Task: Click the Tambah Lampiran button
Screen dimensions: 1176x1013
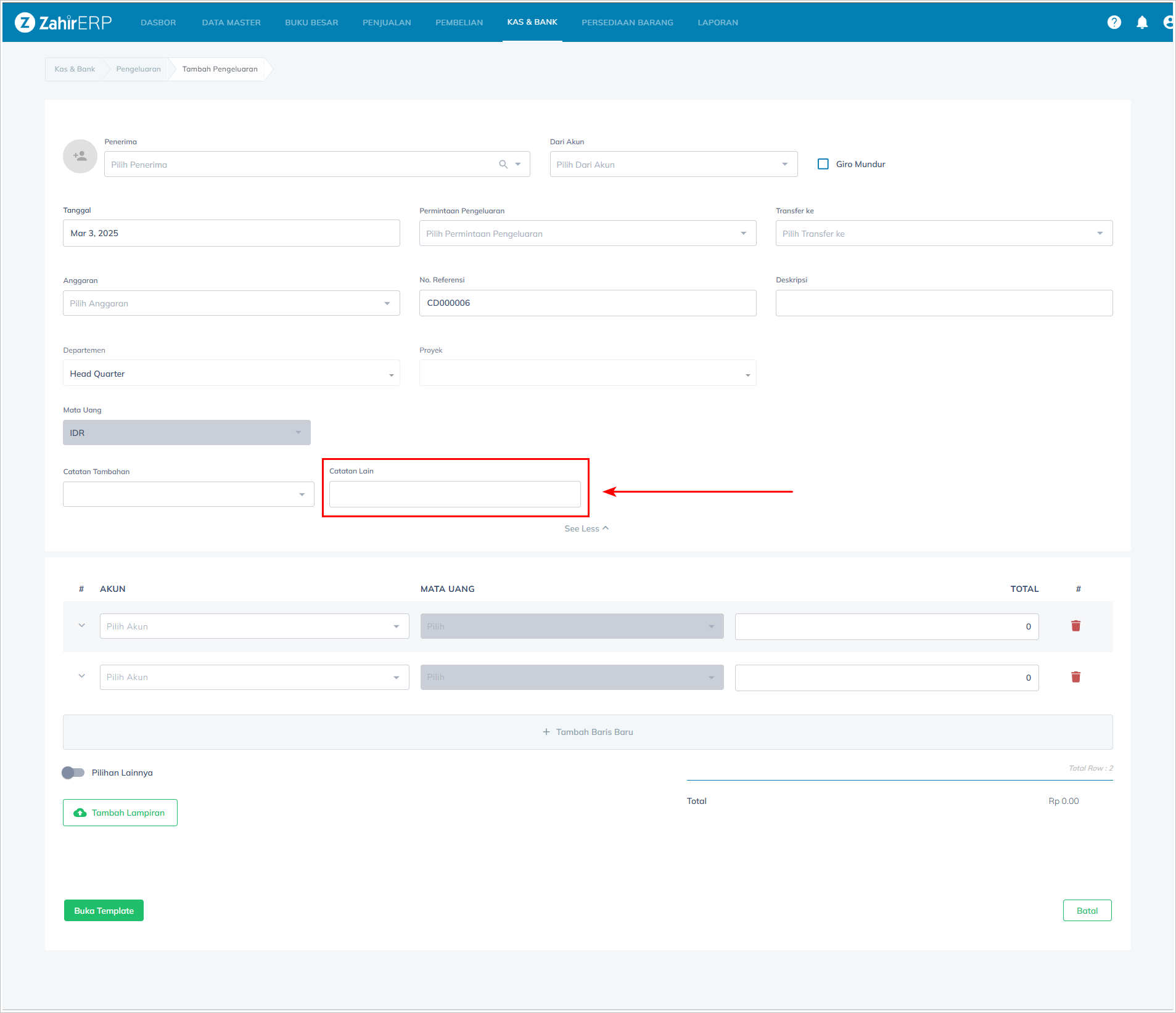Action: (x=120, y=813)
